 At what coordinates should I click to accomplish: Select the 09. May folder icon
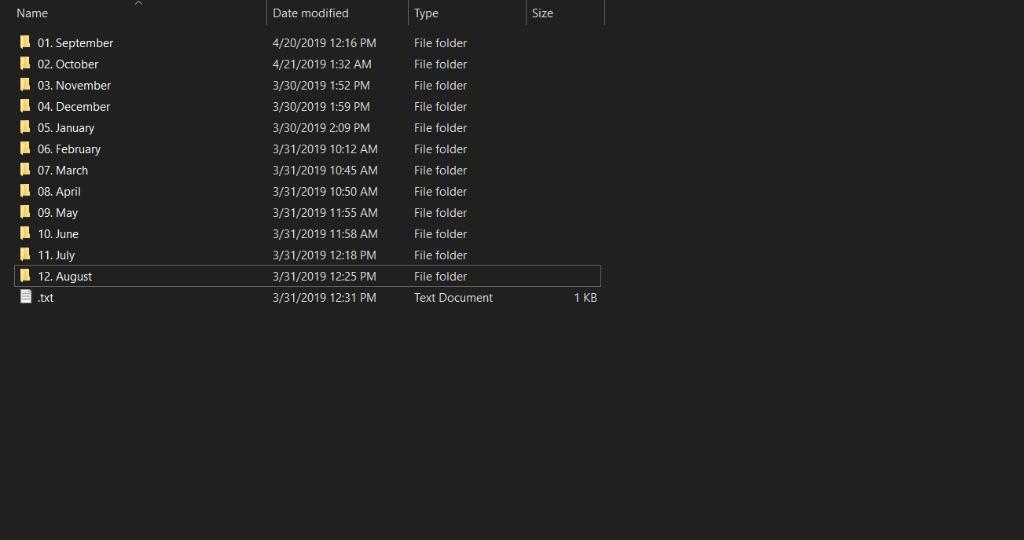click(25, 212)
